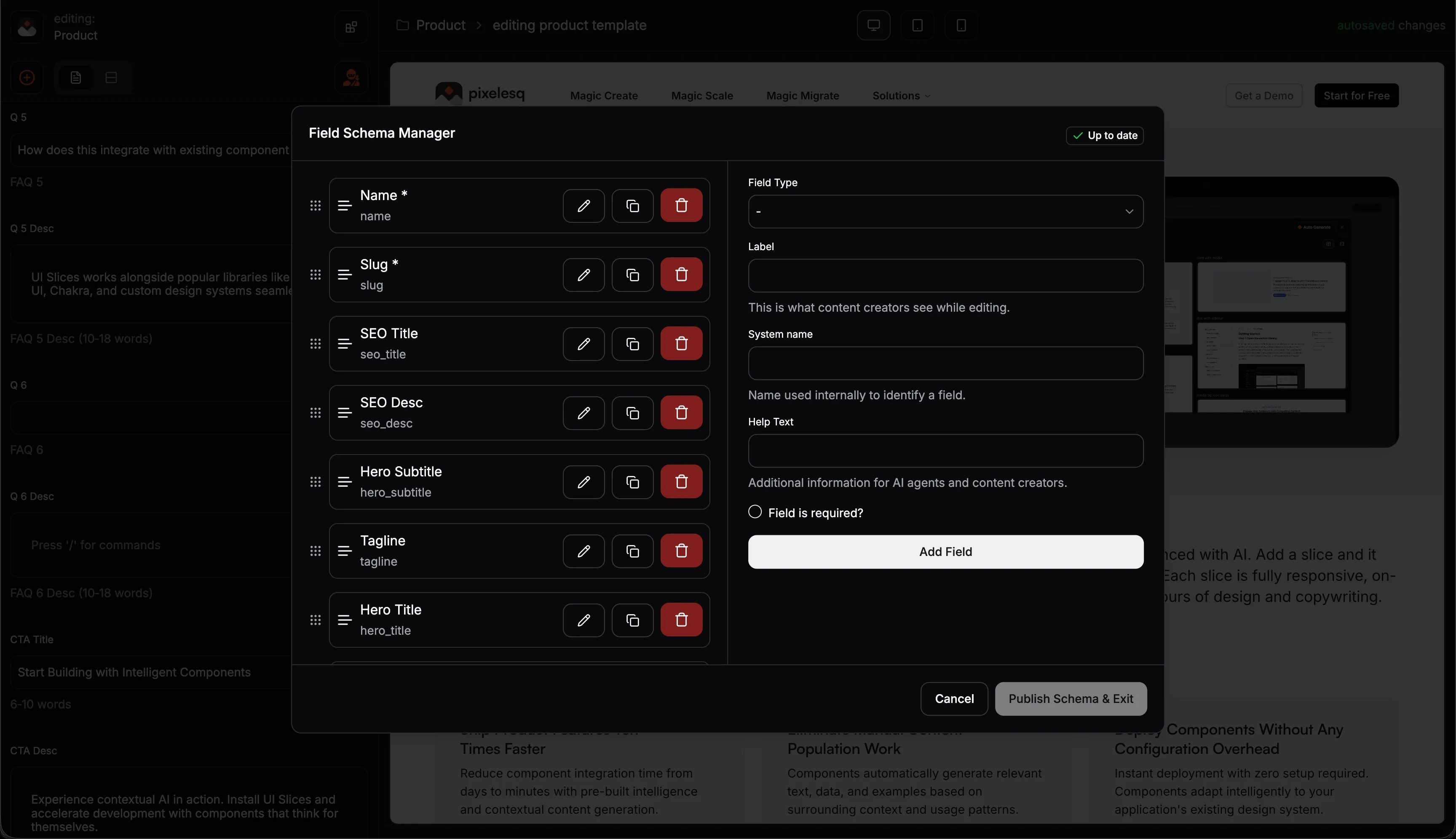Edit the Name field with pencil icon
Viewport: 1456px width, 839px height.
point(583,206)
